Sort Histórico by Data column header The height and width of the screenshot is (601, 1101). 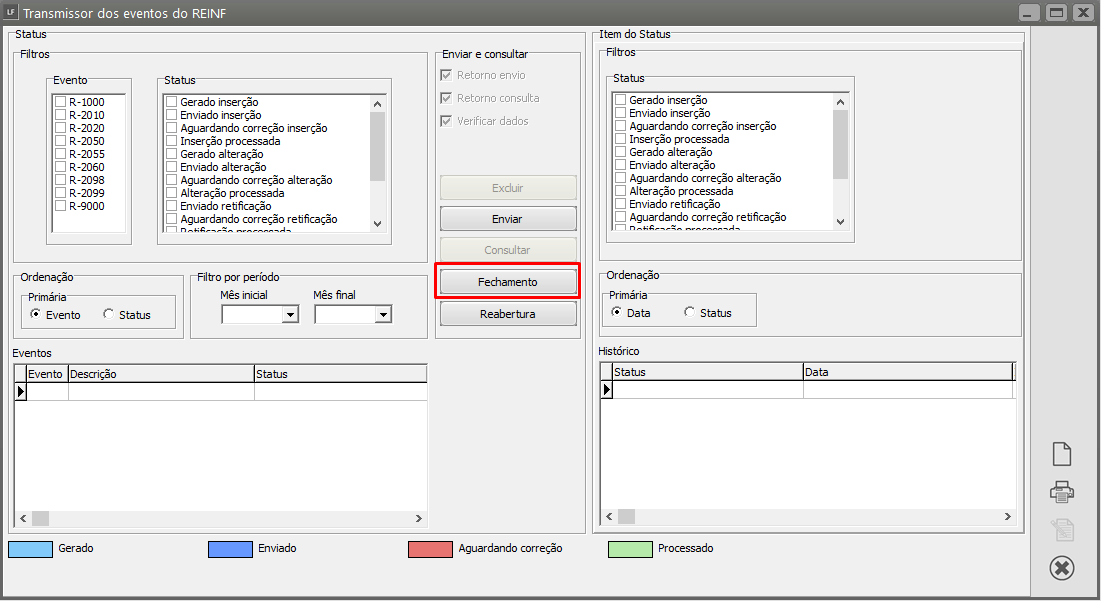click(x=906, y=372)
